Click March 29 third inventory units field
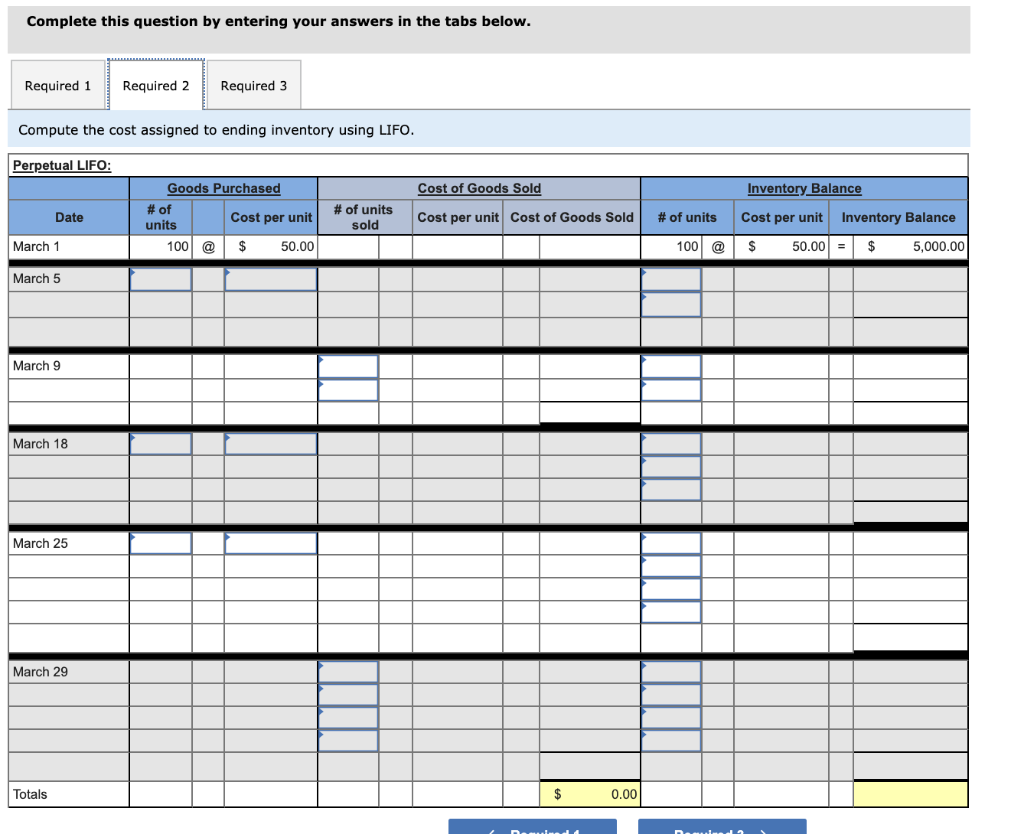The image size is (1024, 834). 671,718
